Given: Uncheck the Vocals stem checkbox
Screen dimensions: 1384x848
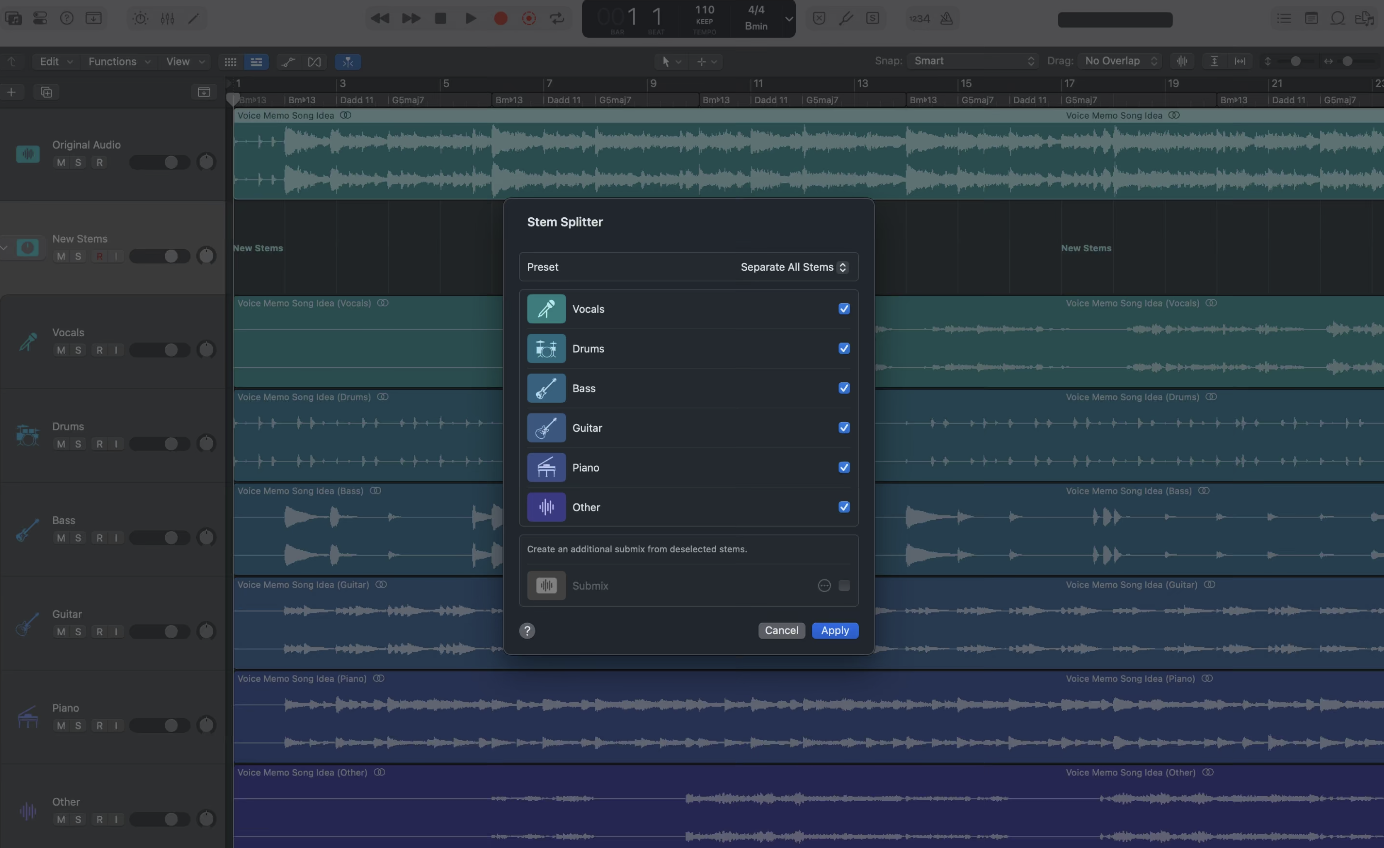Looking at the screenshot, I should point(844,309).
